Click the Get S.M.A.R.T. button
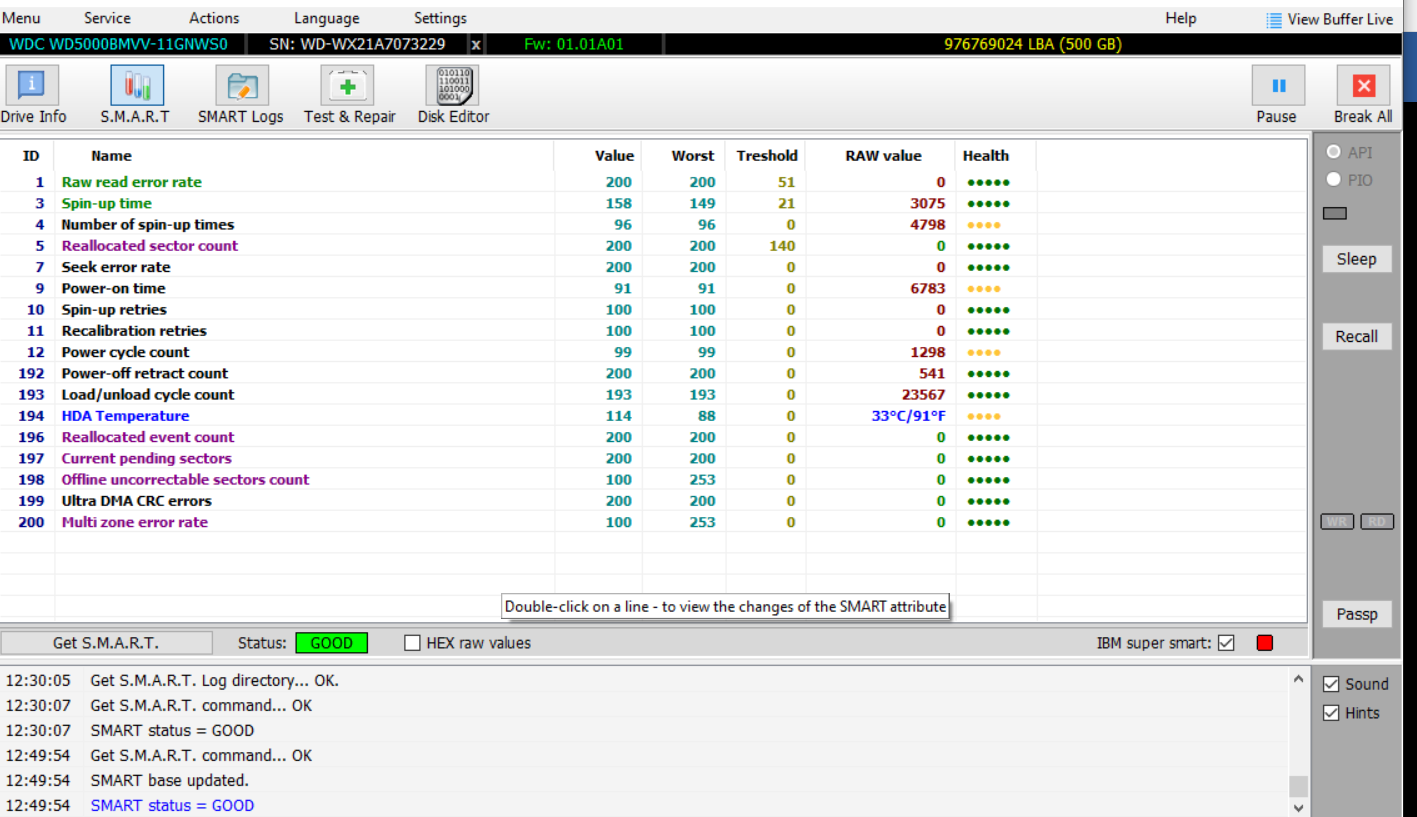Image resolution: width=1417 pixels, height=817 pixels. 106,643
